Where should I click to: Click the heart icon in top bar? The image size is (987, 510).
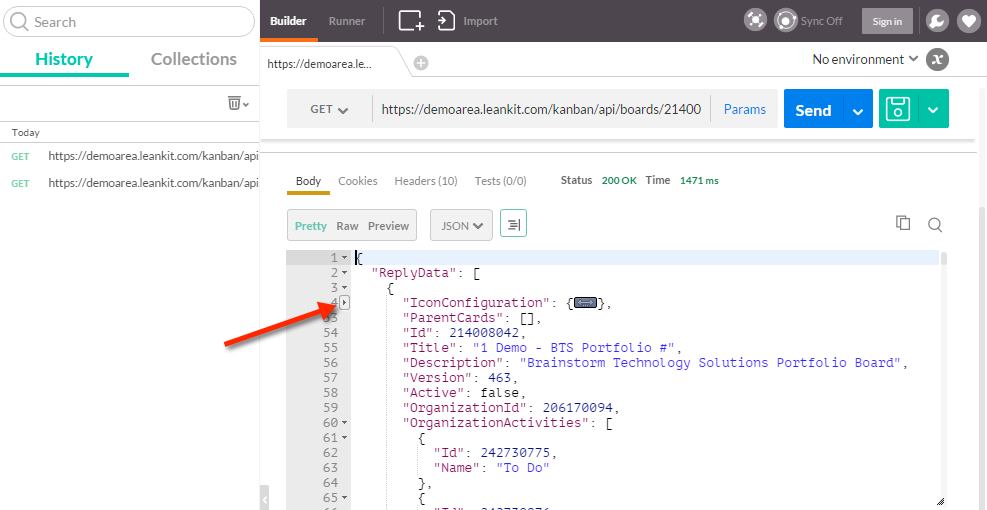point(968,21)
